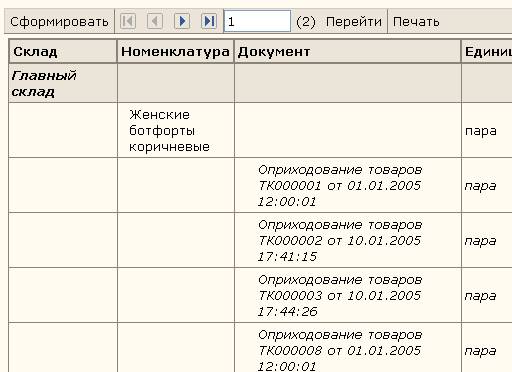Image resolution: width=512 pixels, height=372 pixels.
Task: Select the Номенклатура column header
Action: tap(176, 51)
